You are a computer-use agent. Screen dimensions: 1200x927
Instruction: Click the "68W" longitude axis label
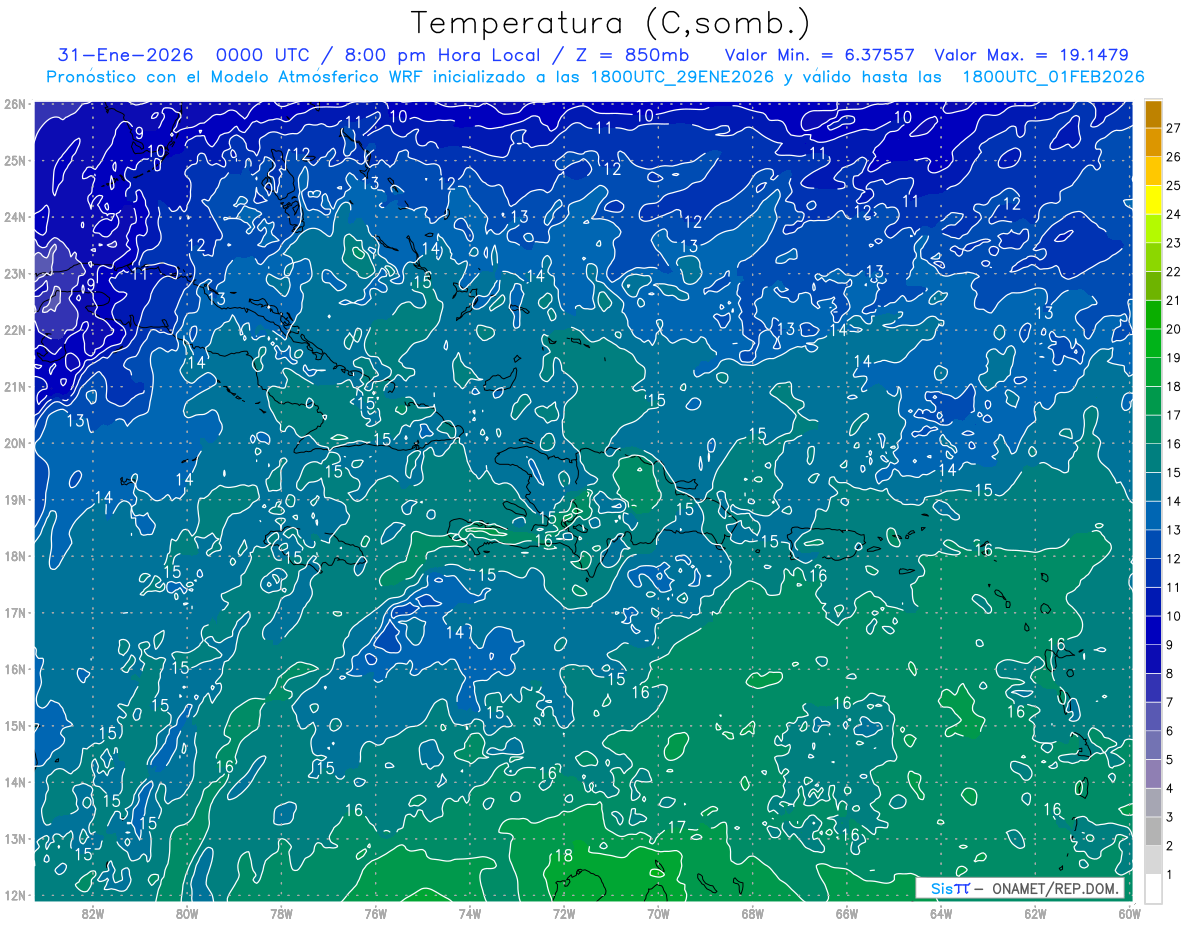pos(752,913)
